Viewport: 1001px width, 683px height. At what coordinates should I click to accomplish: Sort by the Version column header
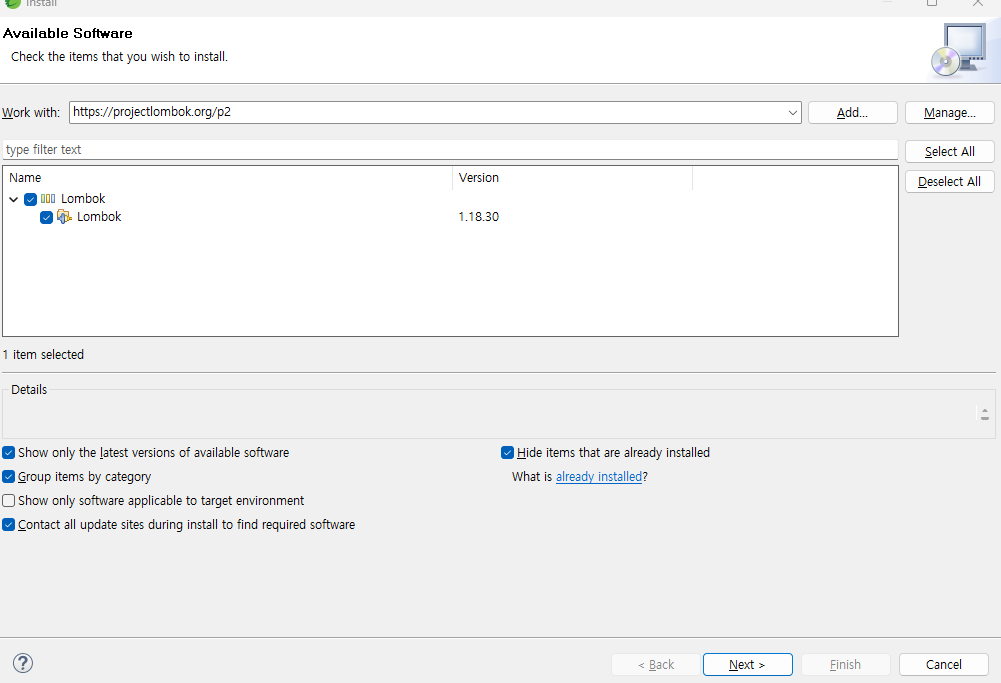572,177
